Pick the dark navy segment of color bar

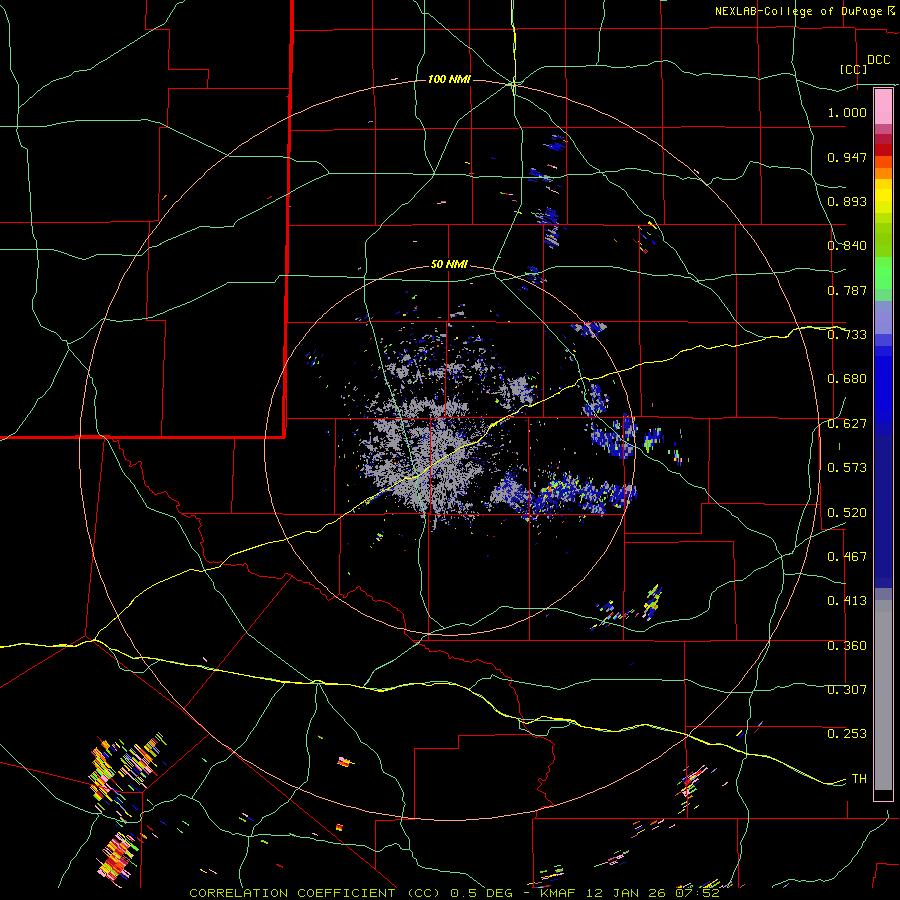pos(883,511)
